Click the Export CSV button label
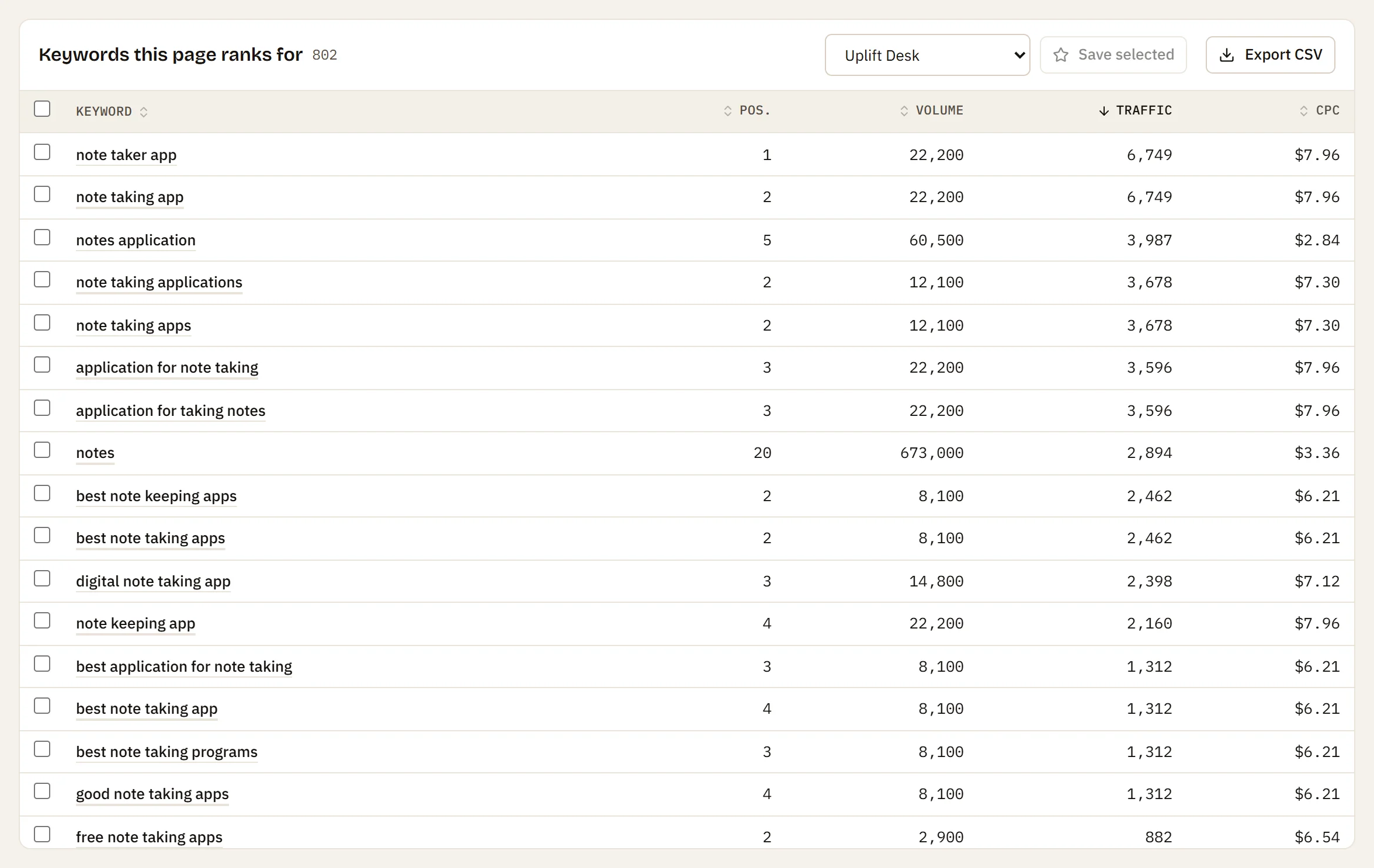The height and width of the screenshot is (868, 1374). [x=1283, y=55]
